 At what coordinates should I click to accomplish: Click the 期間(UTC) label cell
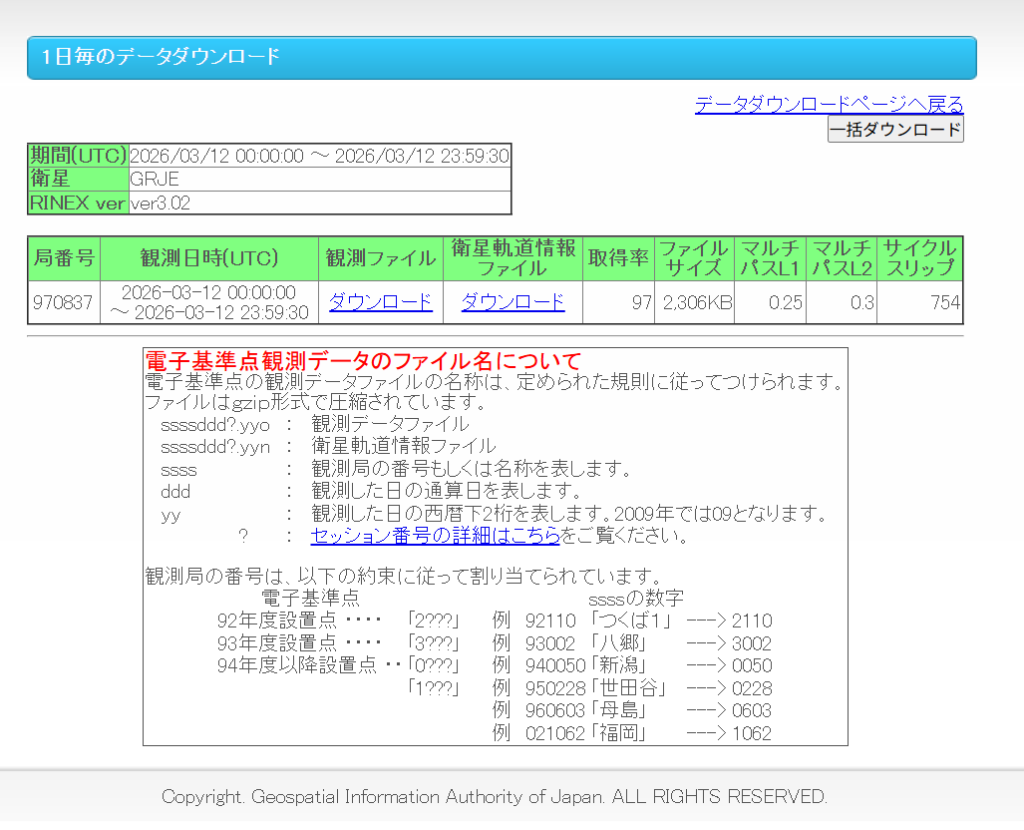(x=77, y=156)
